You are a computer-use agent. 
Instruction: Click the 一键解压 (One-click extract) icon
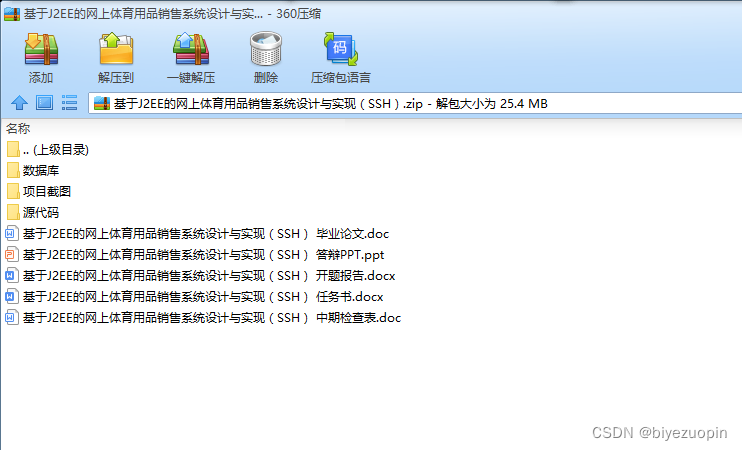coord(191,49)
